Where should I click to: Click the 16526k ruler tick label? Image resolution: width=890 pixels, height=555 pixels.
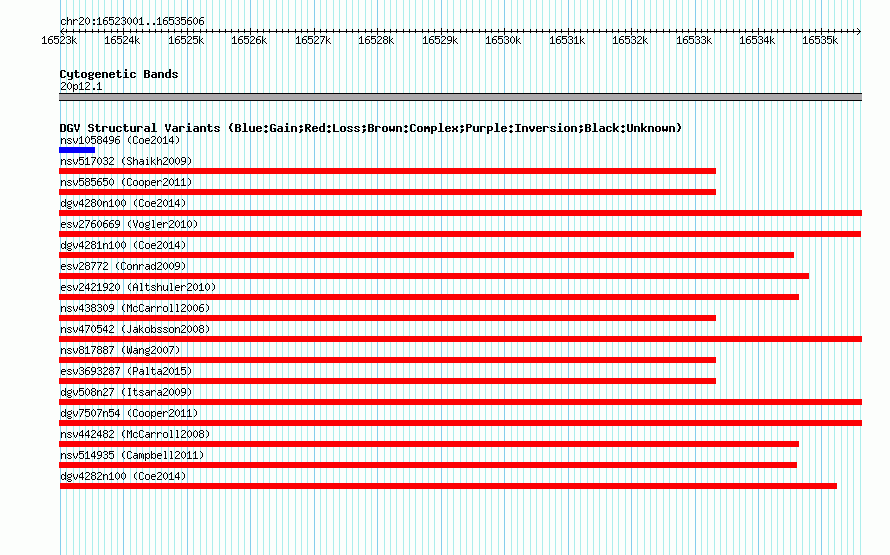coord(249,40)
